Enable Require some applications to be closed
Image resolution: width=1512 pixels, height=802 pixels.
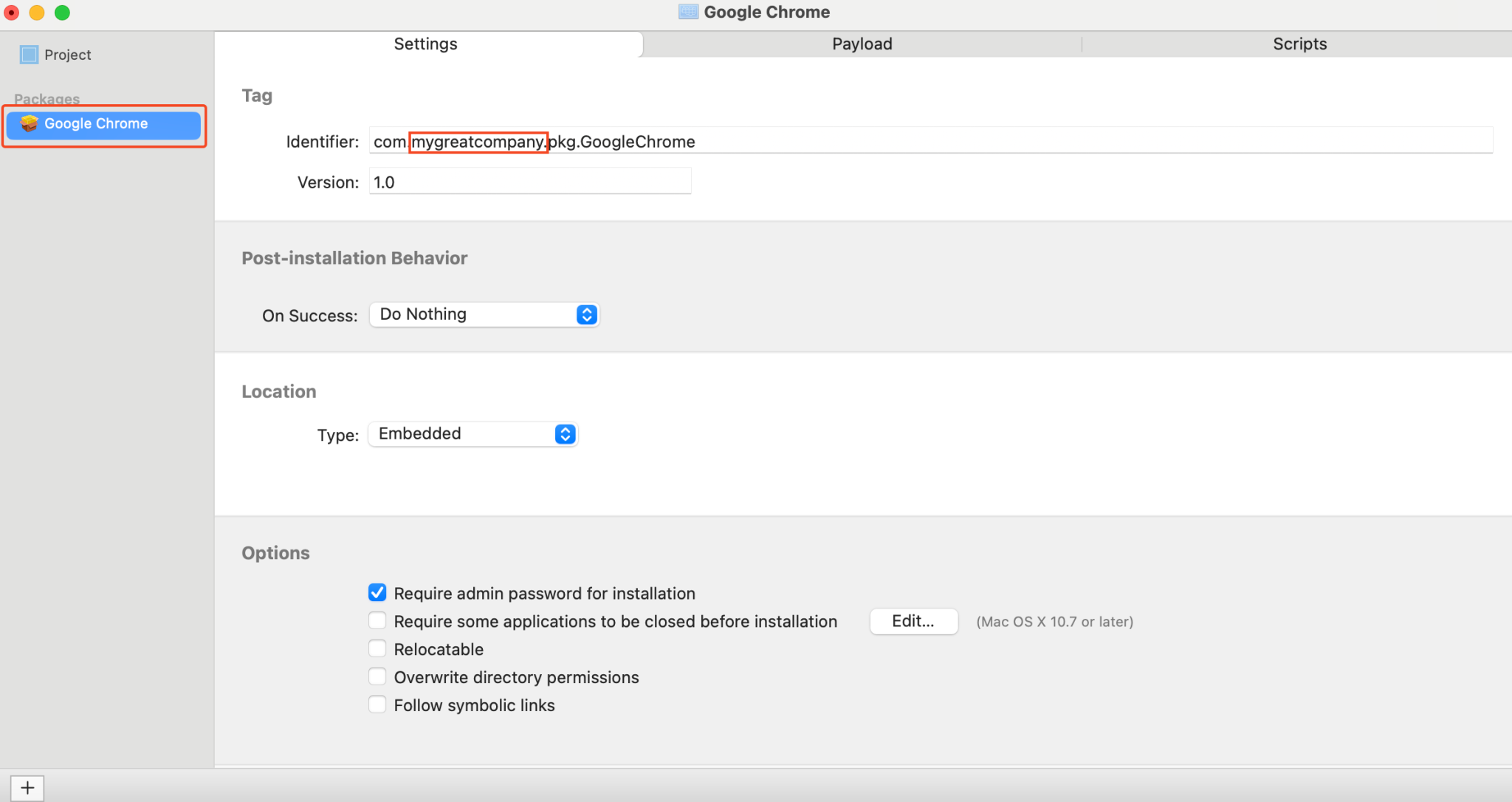pos(377,620)
